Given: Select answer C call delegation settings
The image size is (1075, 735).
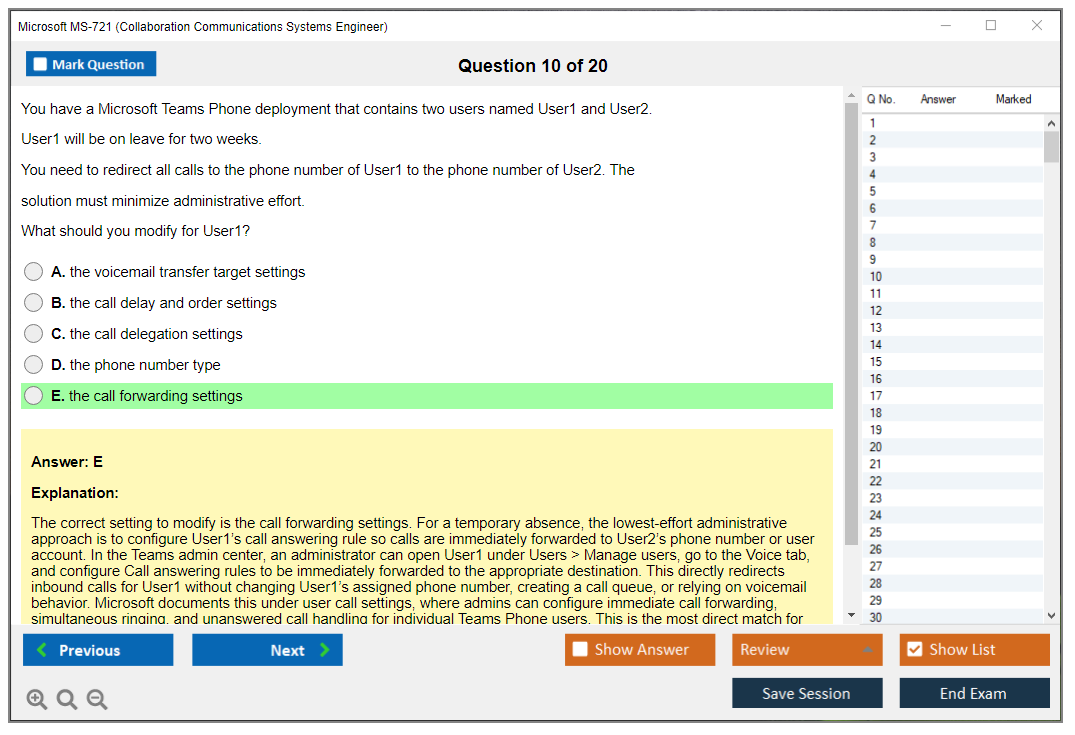Looking at the screenshot, I should (x=34, y=333).
